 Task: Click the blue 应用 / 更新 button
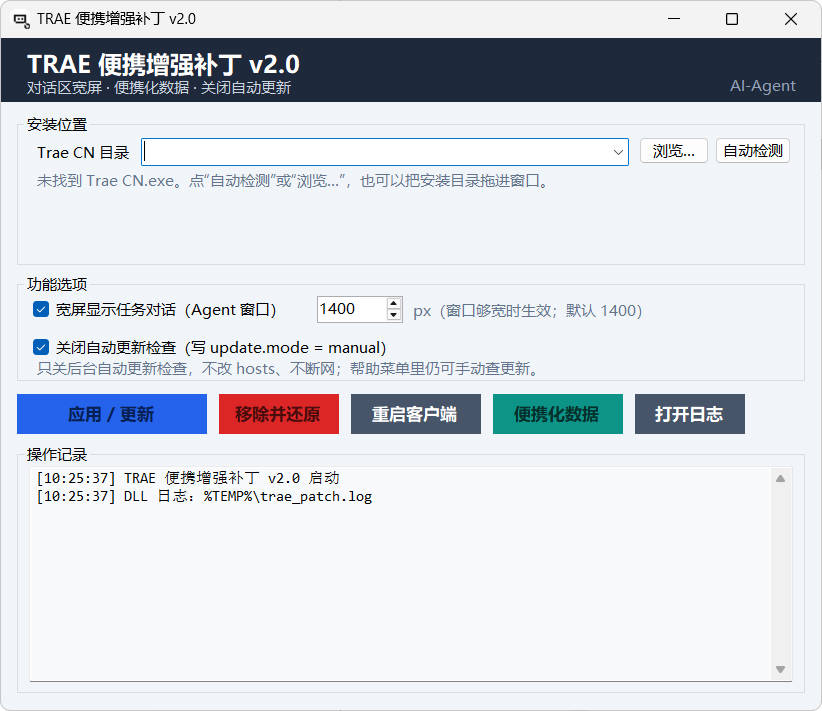[112, 414]
